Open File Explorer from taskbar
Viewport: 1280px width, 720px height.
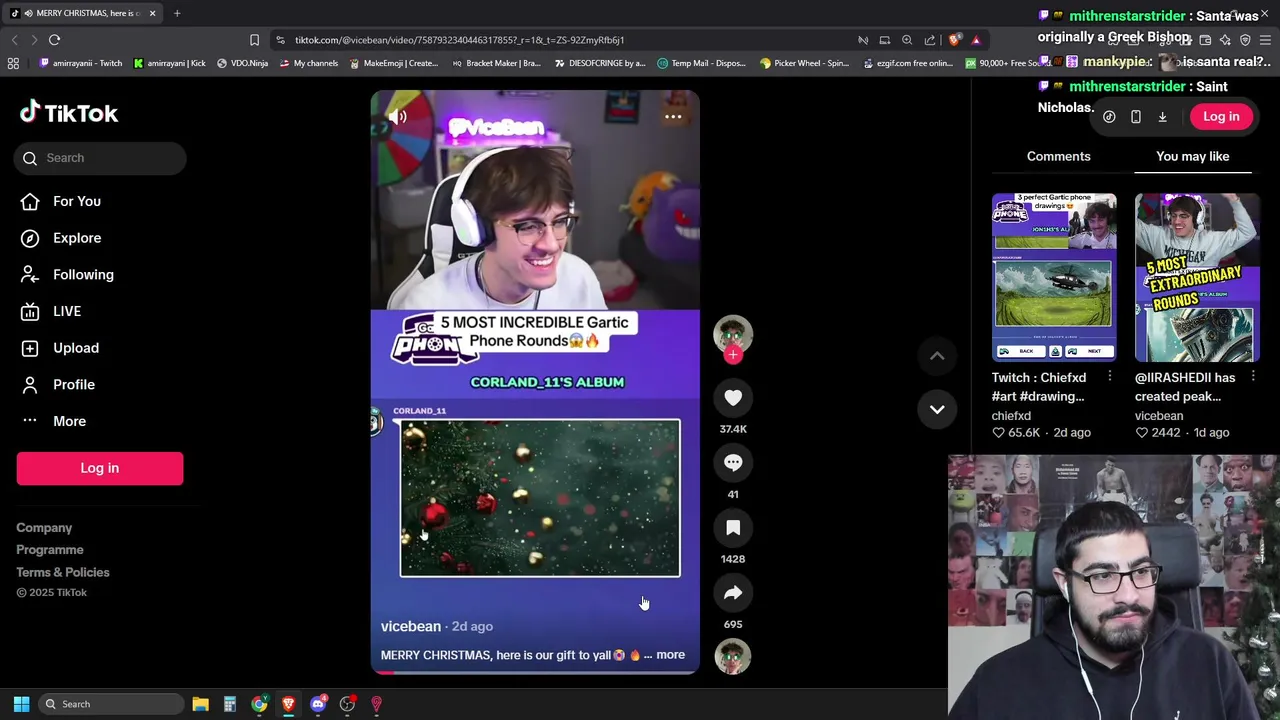(x=200, y=704)
